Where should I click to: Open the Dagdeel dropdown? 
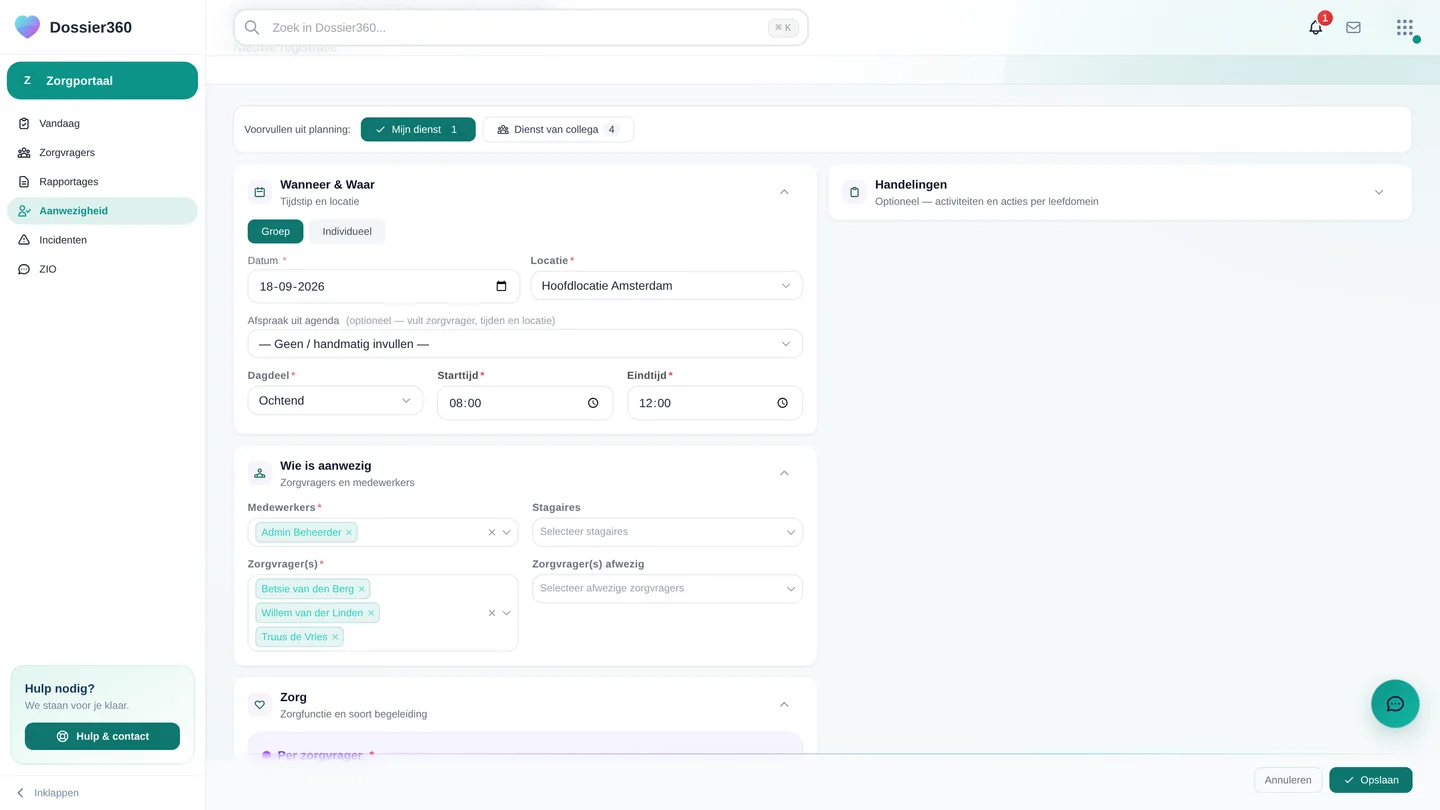[335, 401]
